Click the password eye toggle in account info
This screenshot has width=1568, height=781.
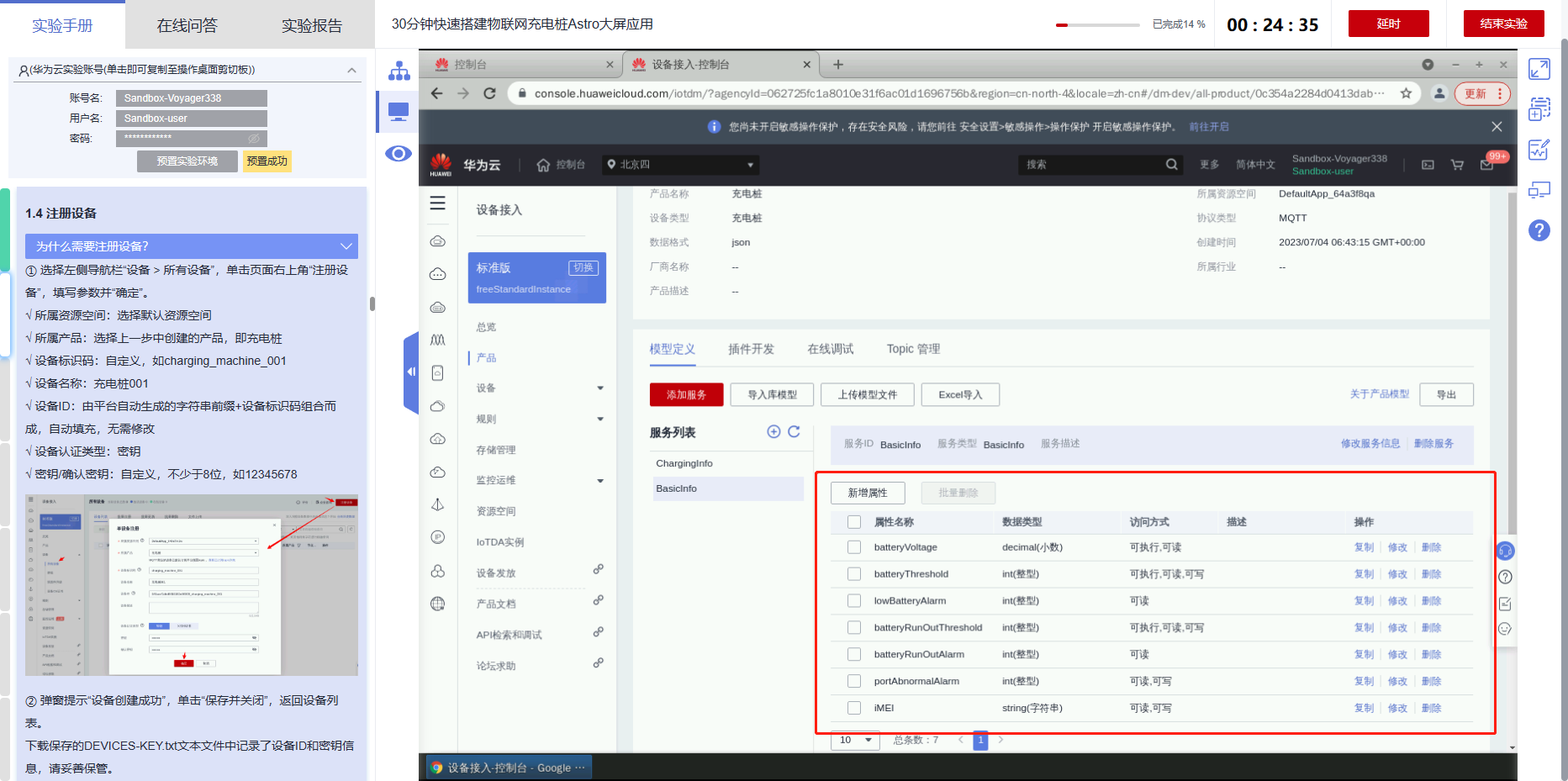tap(254, 139)
